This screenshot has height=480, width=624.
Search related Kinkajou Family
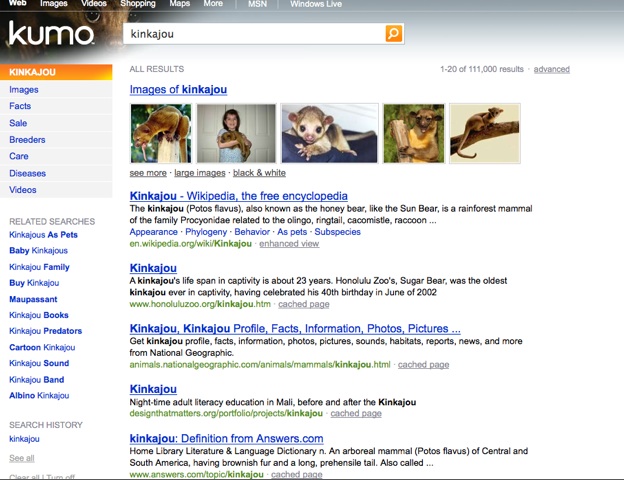click(39, 267)
